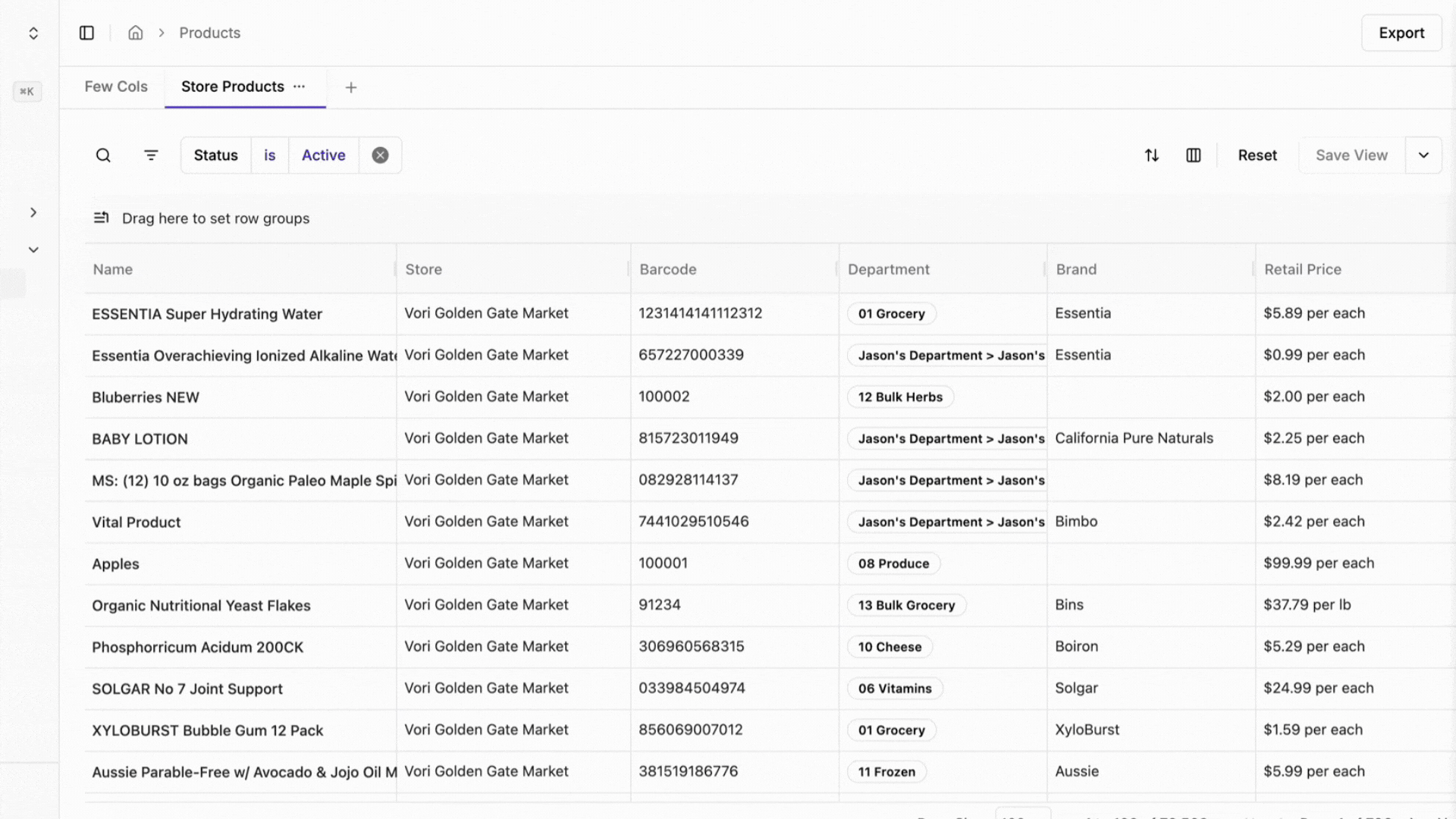
Task: Click the Bluberries NEW product name
Action: [146, 397]
